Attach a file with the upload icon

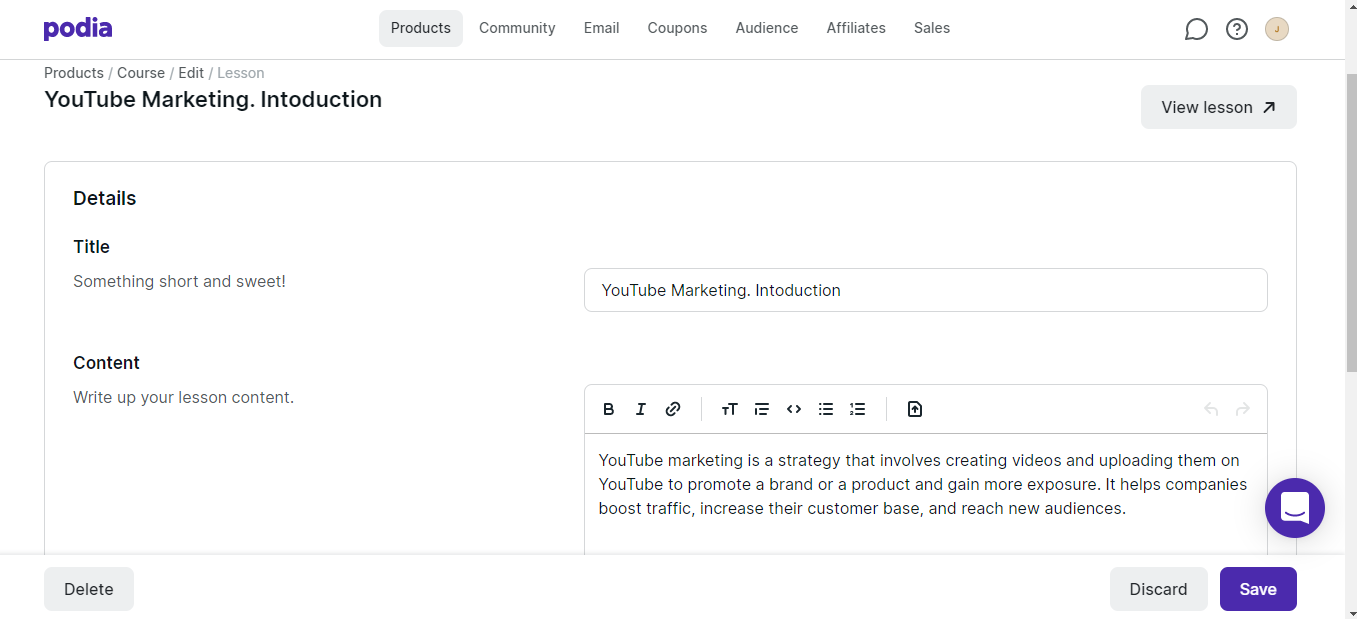point(914,409)
